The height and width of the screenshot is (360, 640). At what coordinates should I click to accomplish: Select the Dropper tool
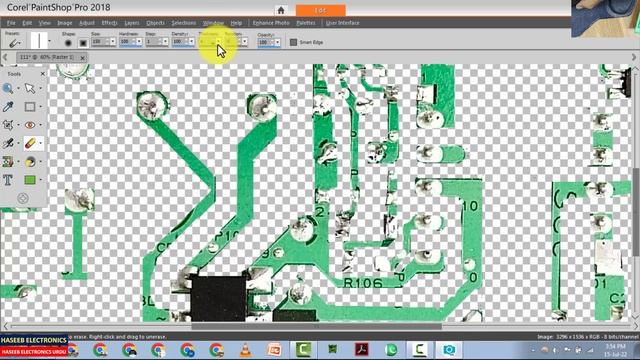point(8,107)
